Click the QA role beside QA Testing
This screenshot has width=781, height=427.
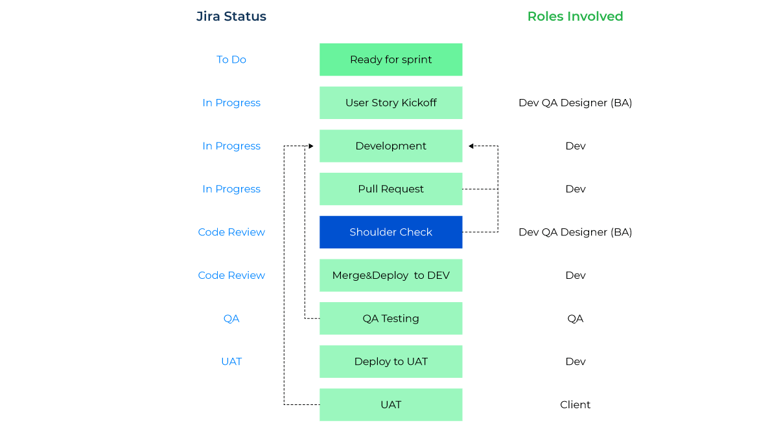[x=575, y=318]
